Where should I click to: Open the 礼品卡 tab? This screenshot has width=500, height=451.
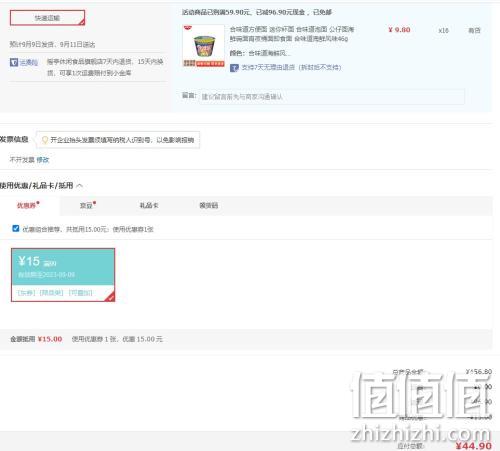tap(149, 205)
